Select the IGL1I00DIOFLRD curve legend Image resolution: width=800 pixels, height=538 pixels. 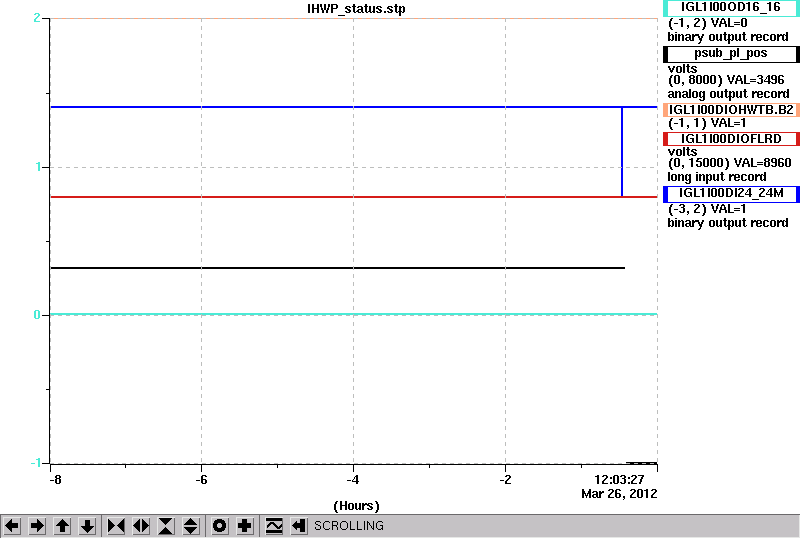[731, 139]
